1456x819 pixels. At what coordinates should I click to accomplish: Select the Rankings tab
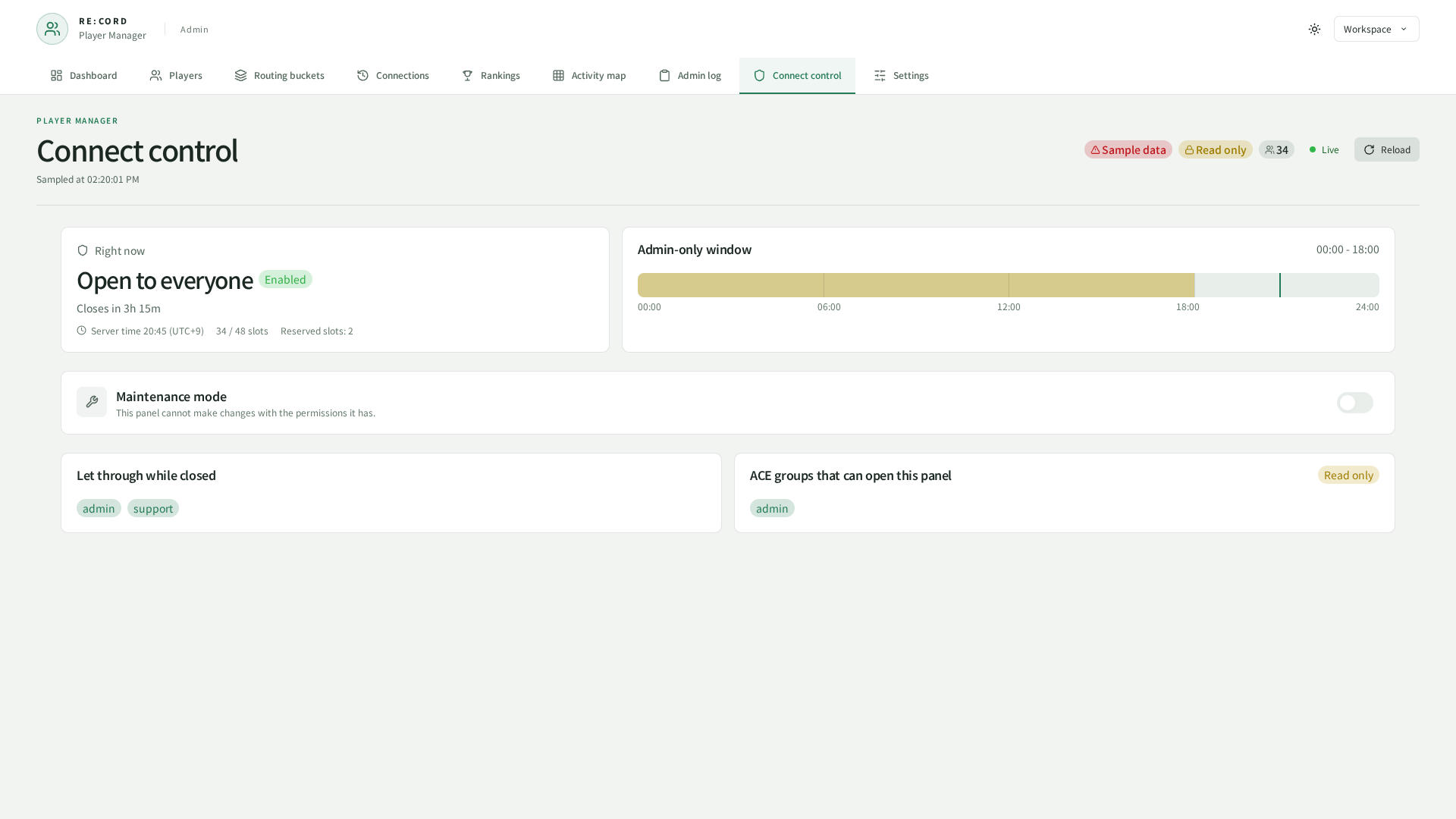tap(491, 76)
